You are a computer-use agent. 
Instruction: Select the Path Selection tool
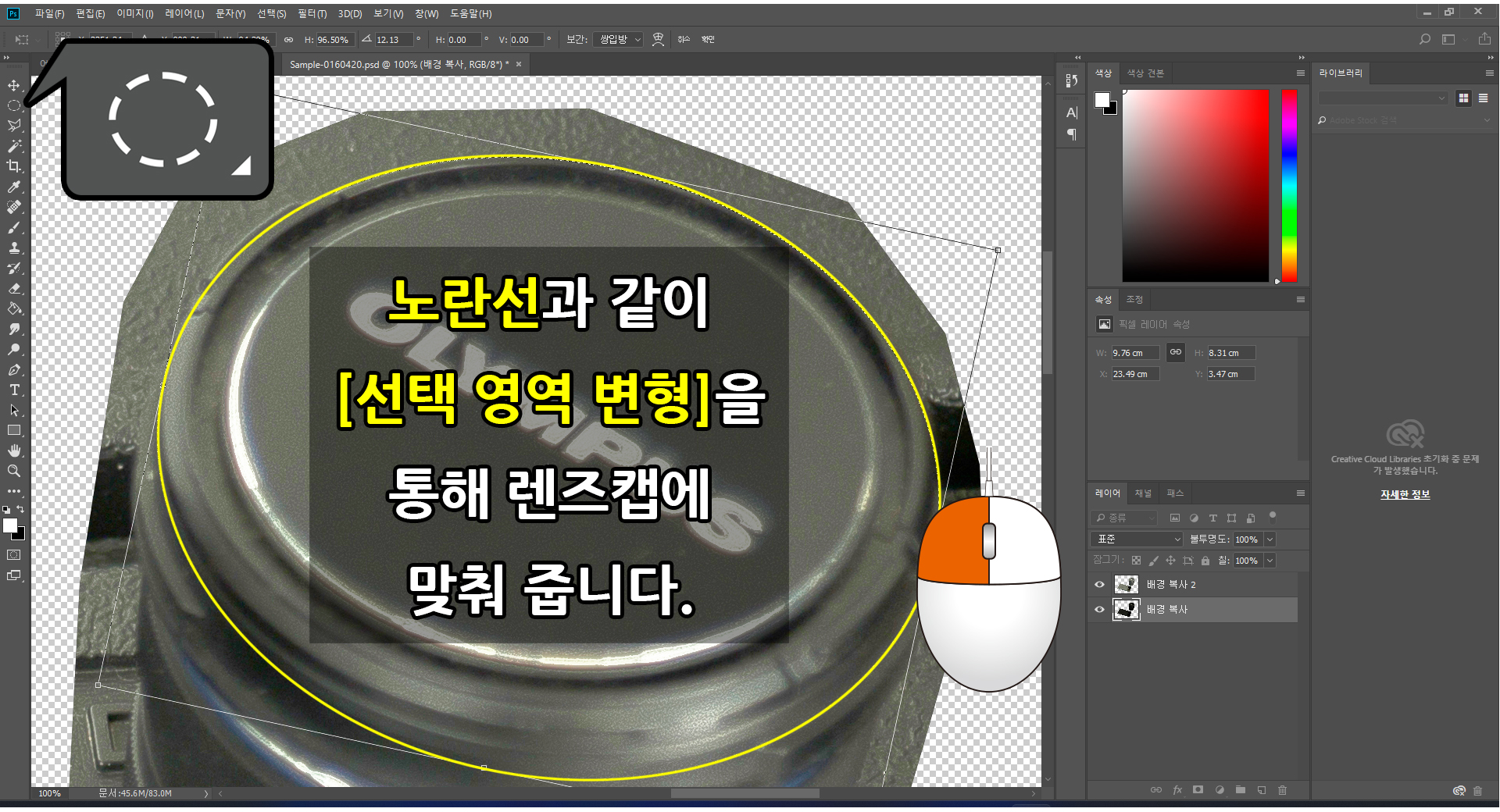14,410
